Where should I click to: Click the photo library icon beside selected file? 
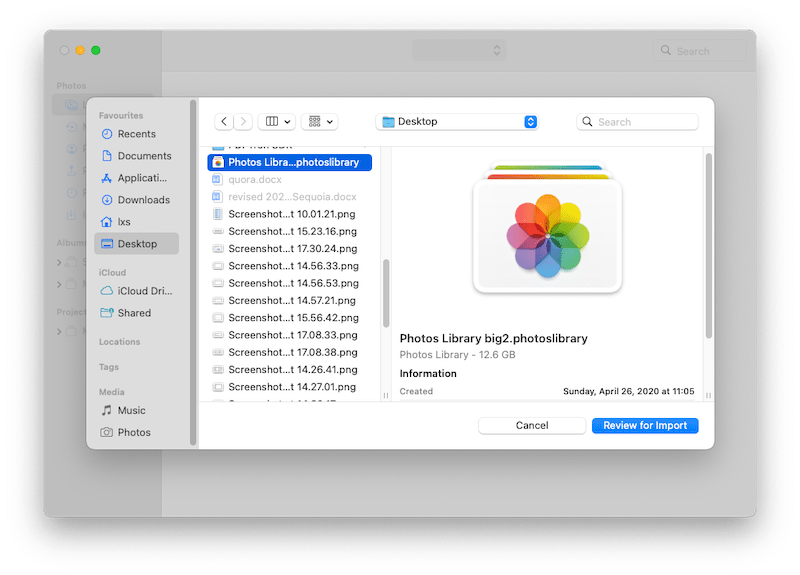click(x=218, y=162)
